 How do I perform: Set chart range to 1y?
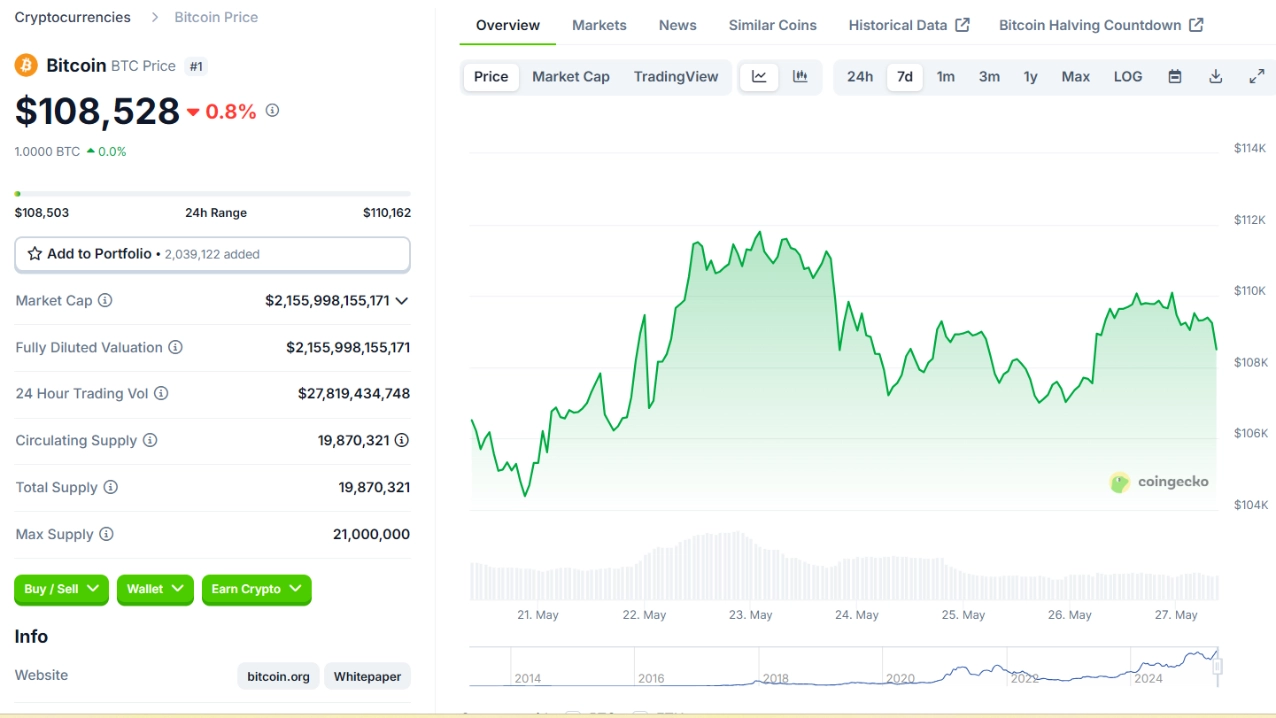click(x=1031, y=77)
